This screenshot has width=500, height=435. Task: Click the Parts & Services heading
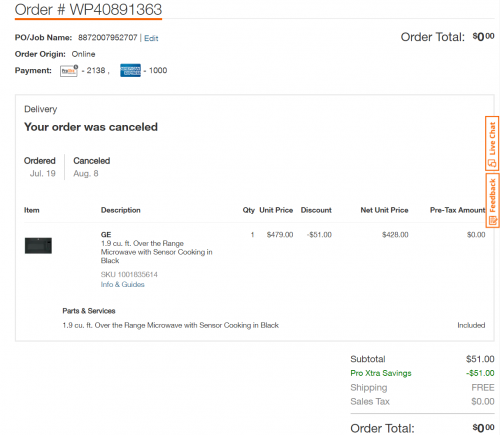pos(89,311)
